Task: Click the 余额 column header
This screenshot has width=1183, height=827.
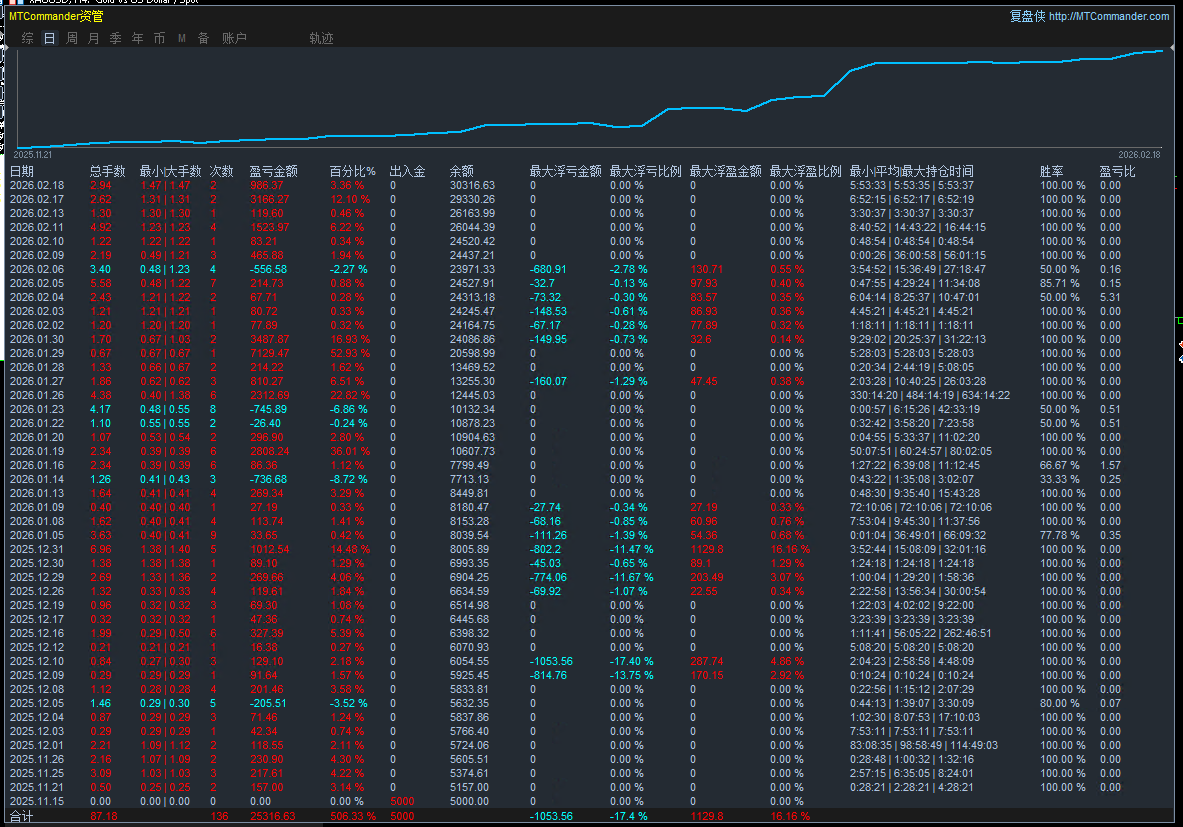Action: coord(462,171)
